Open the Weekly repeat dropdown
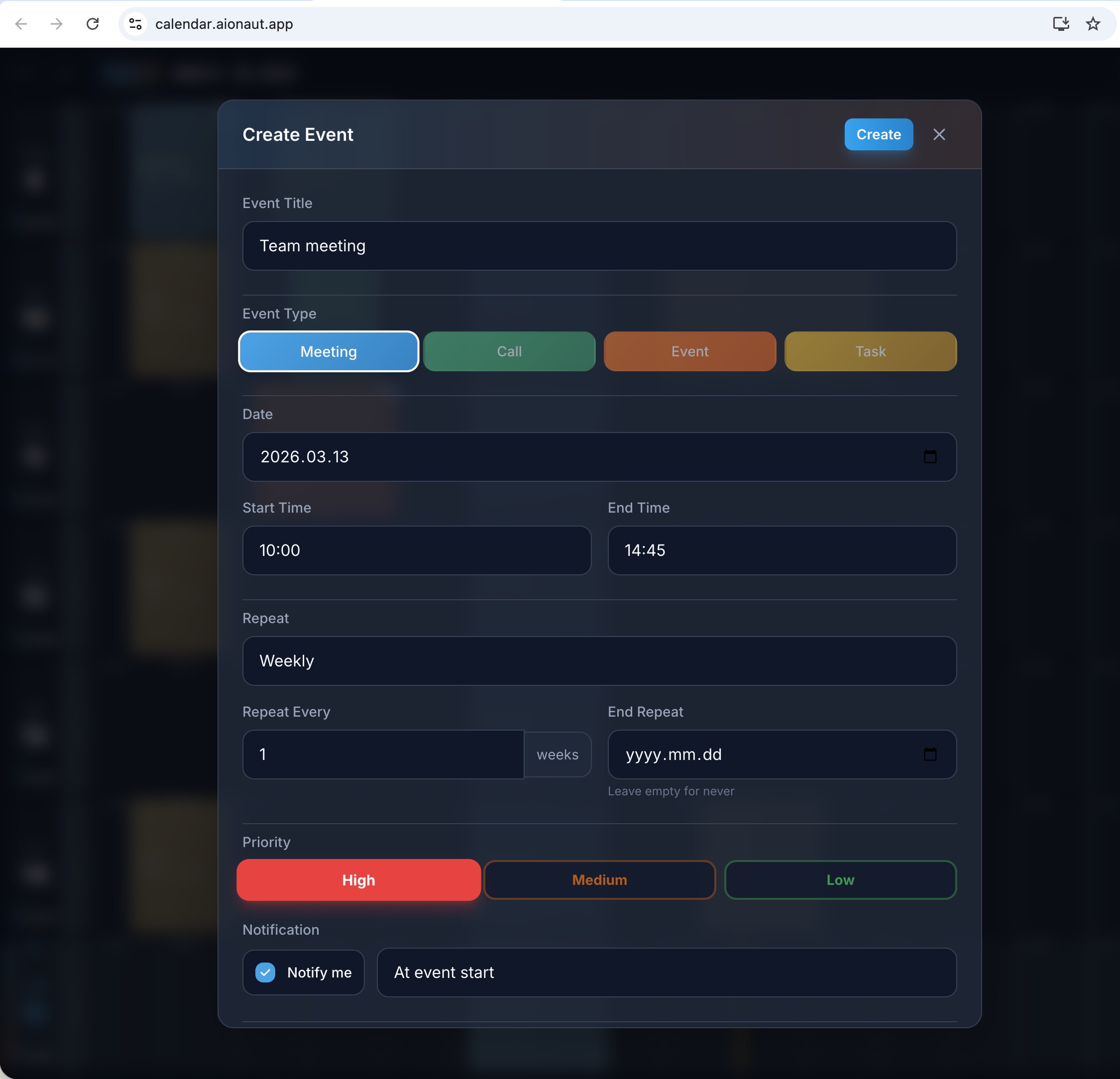 pos(599,661)
